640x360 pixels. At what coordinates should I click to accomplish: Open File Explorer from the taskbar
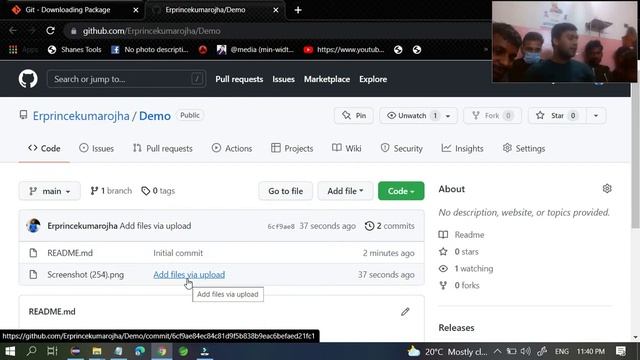coord(97,351)
